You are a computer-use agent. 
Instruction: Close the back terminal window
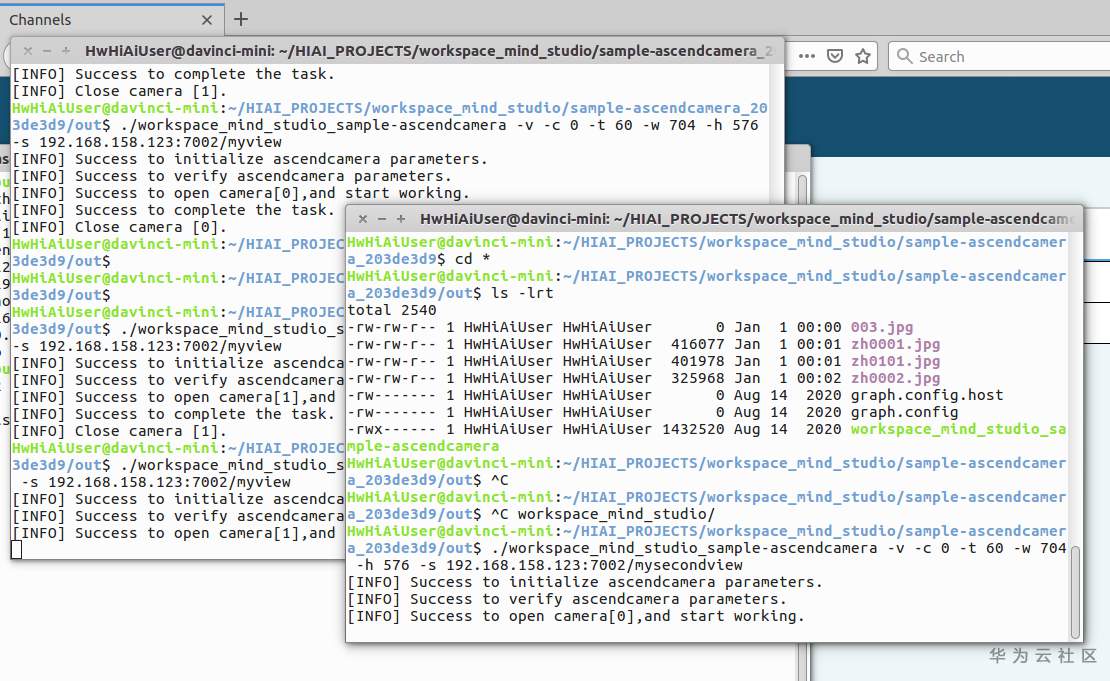pyautogui.click(x=28, y=51)
